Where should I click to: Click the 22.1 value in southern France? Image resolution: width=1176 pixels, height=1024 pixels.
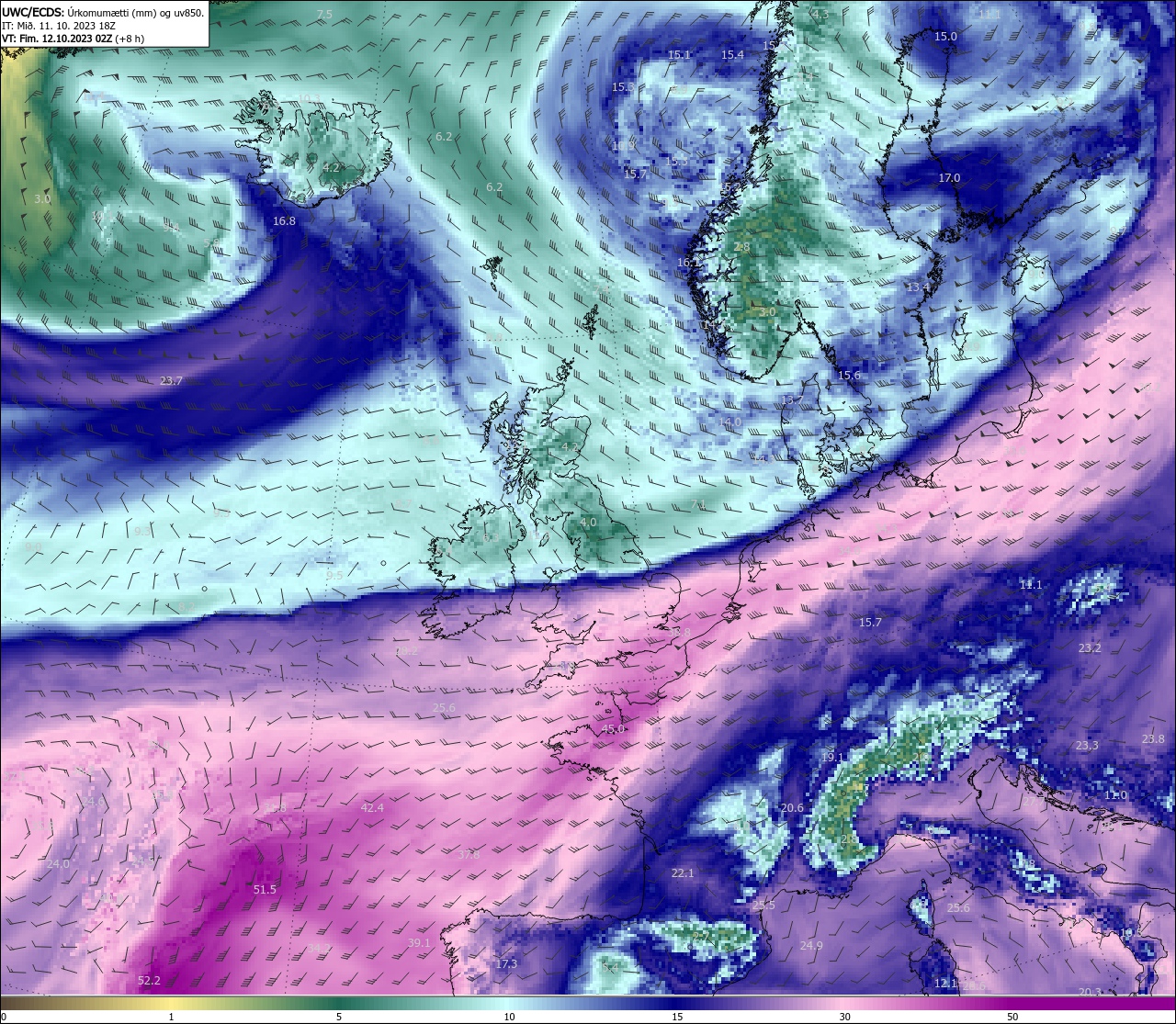683,873
